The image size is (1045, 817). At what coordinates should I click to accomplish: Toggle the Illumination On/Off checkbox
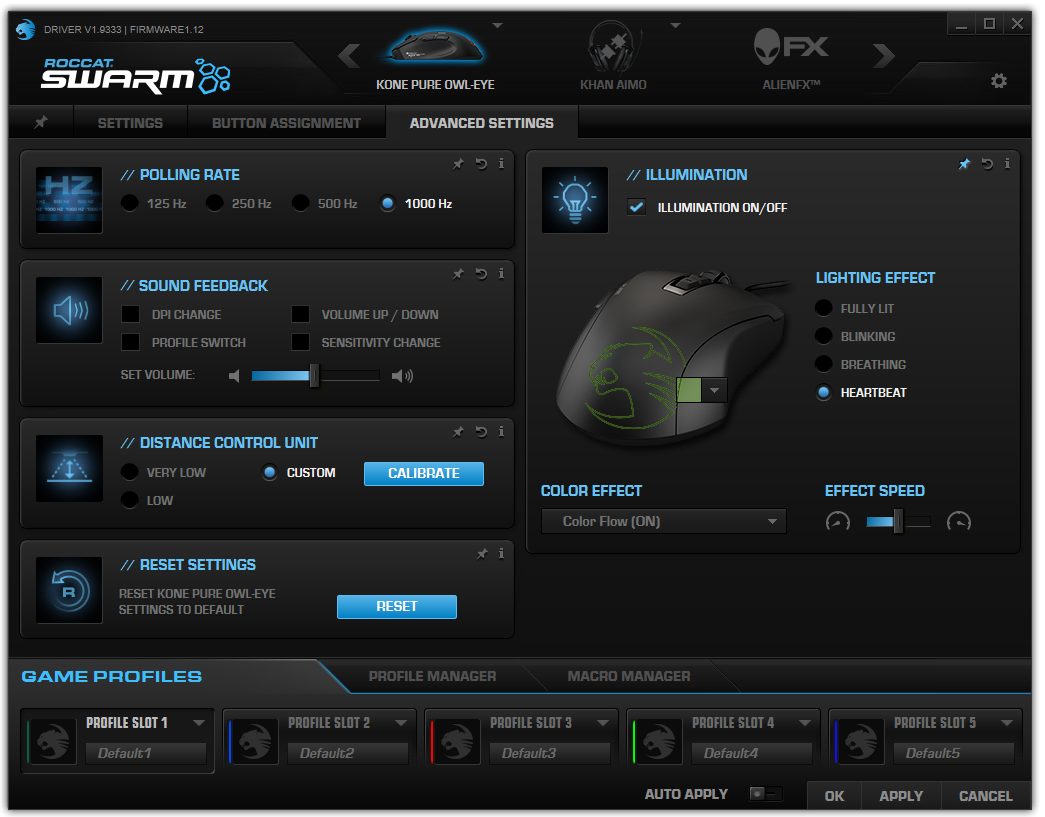point(636,207)
